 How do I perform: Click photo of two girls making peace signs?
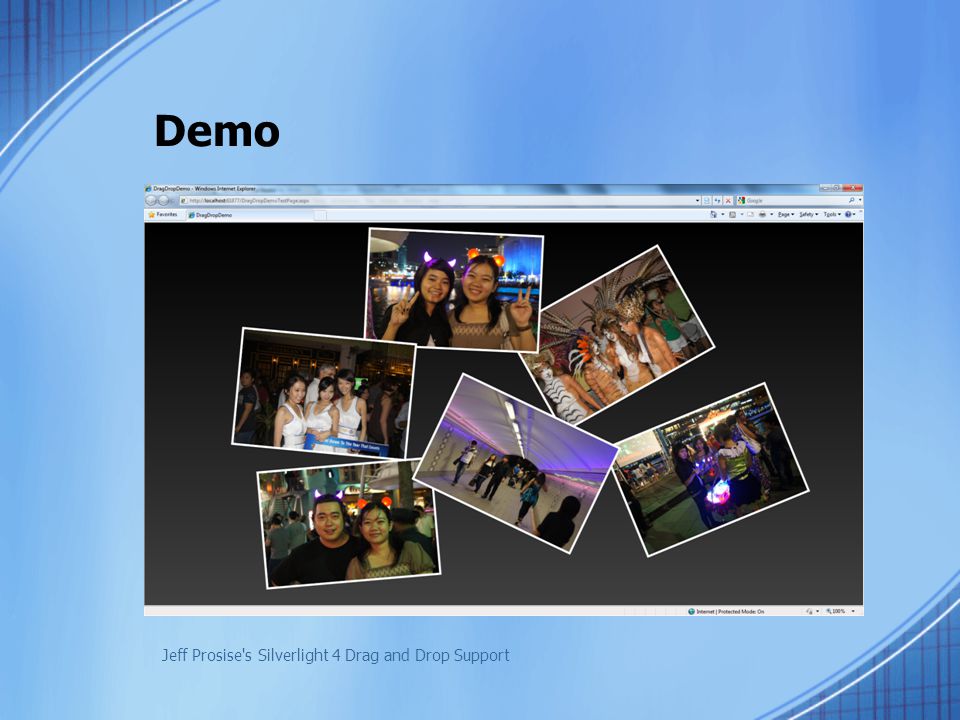(454, 290)
